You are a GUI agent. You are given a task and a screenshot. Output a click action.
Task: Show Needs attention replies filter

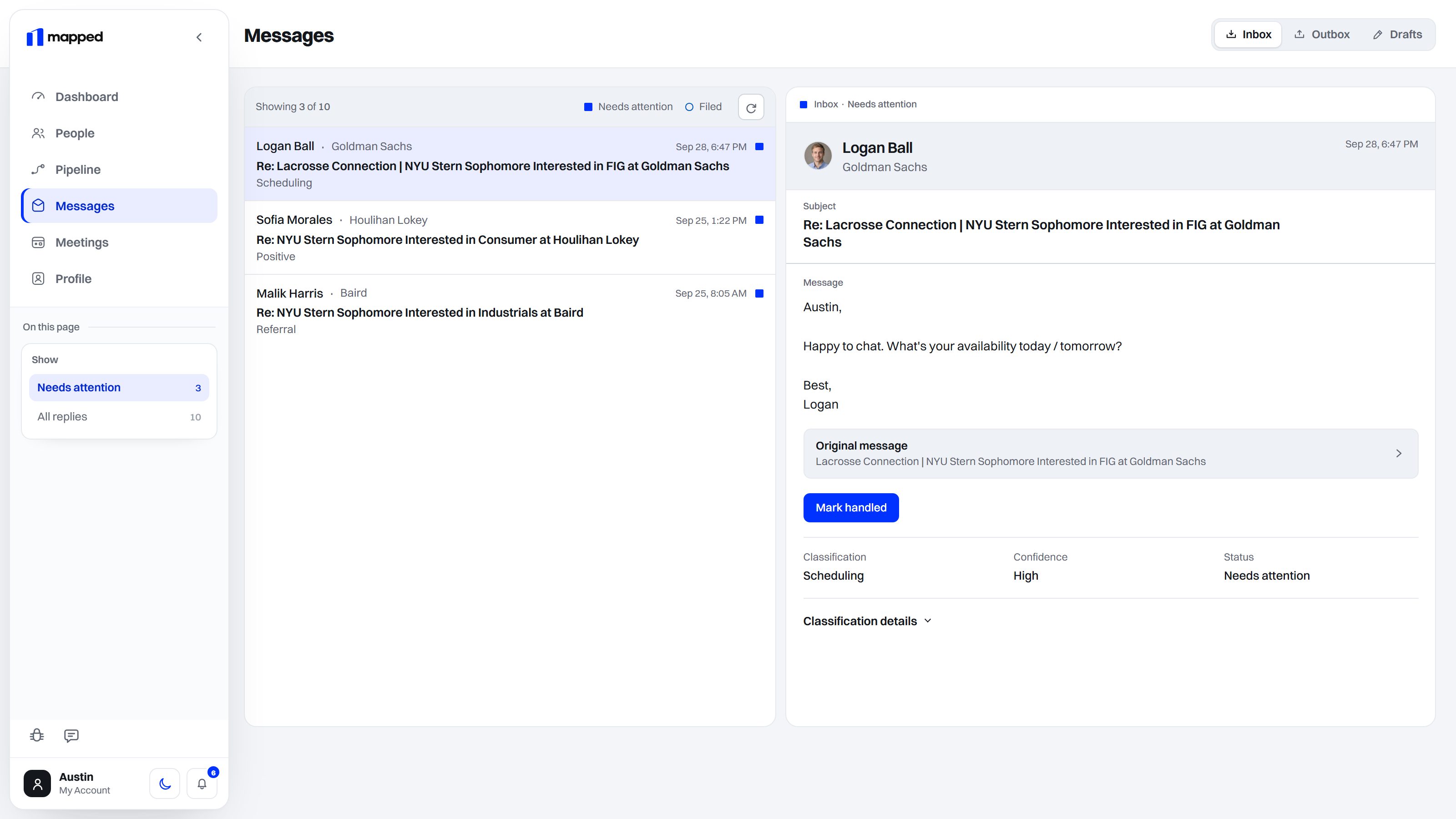pyautogui.click(x=119, y=388)
